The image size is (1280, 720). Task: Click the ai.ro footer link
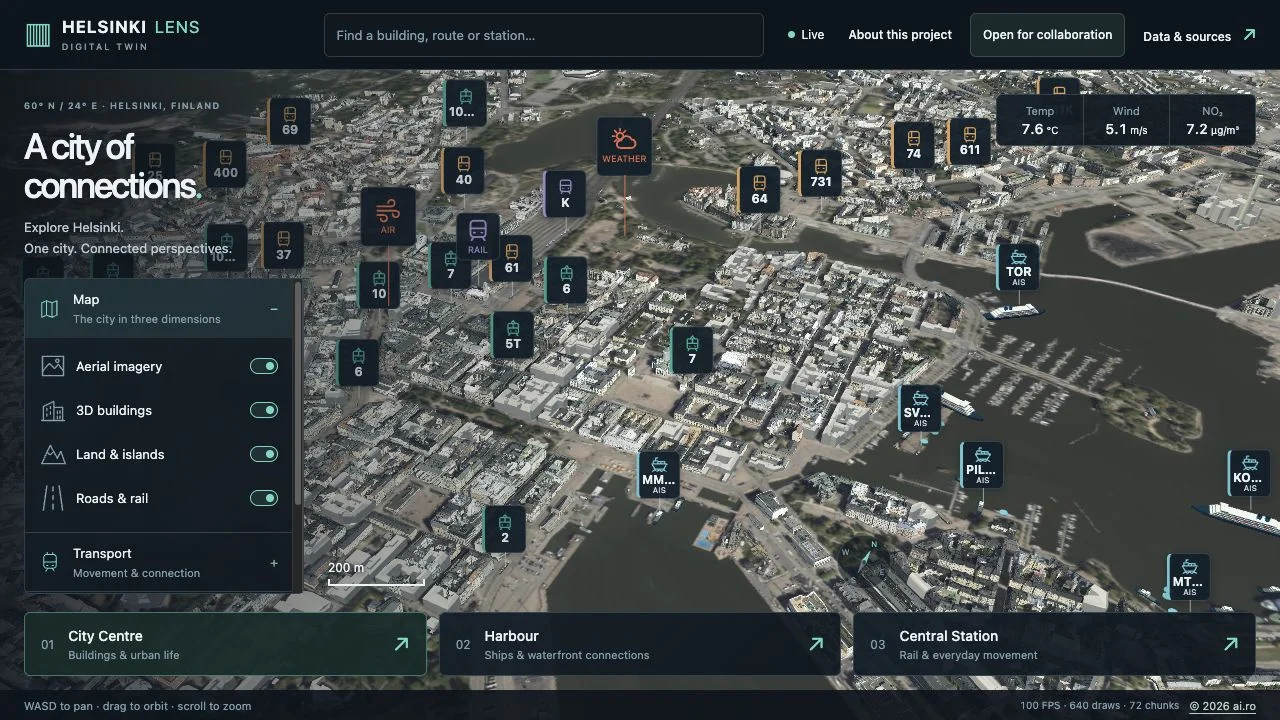1222,706
